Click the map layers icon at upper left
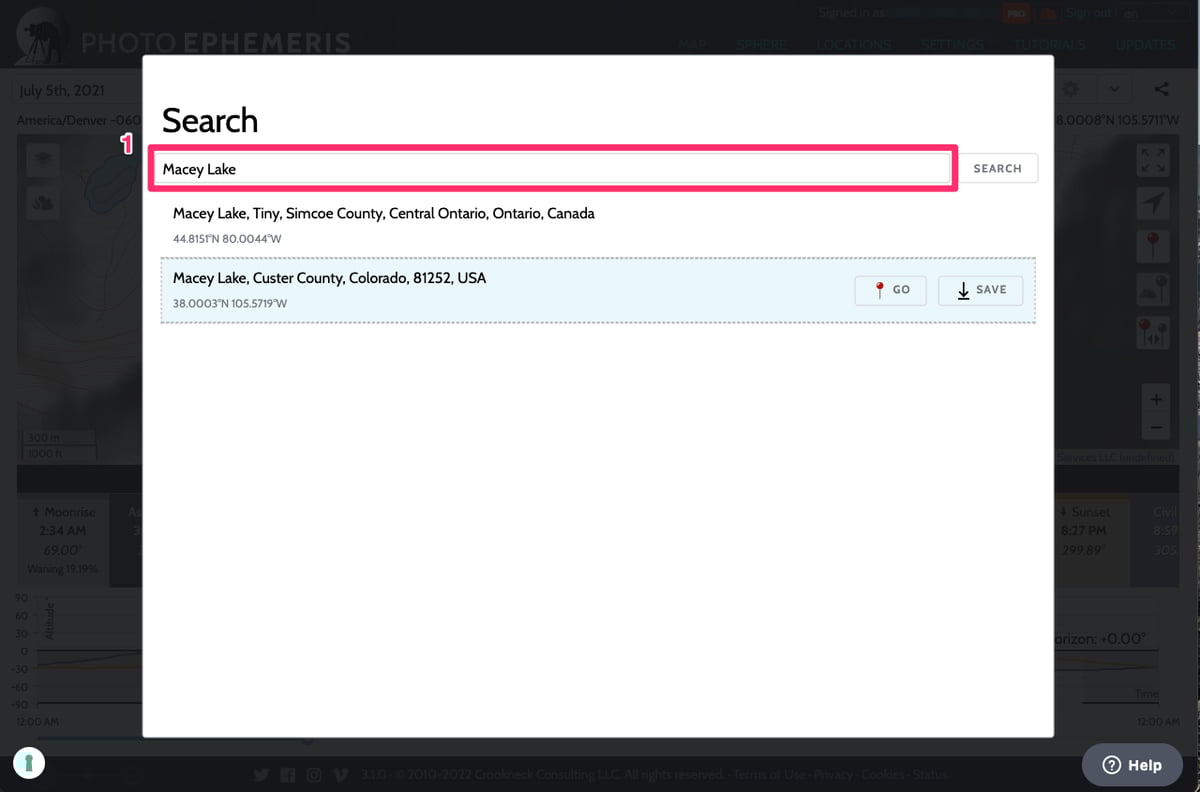The image size is (1200, 792). pos(44,160)
